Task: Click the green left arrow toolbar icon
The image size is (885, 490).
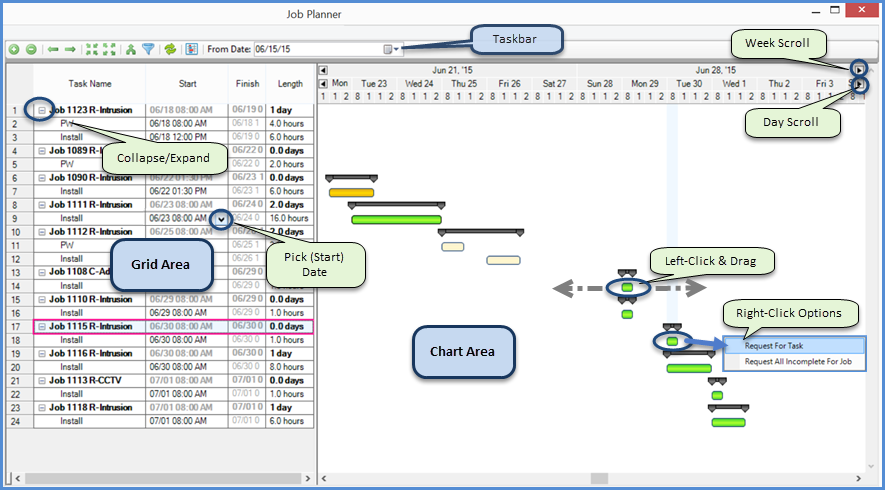Action: pyautogui.click(x=53, y=50)
